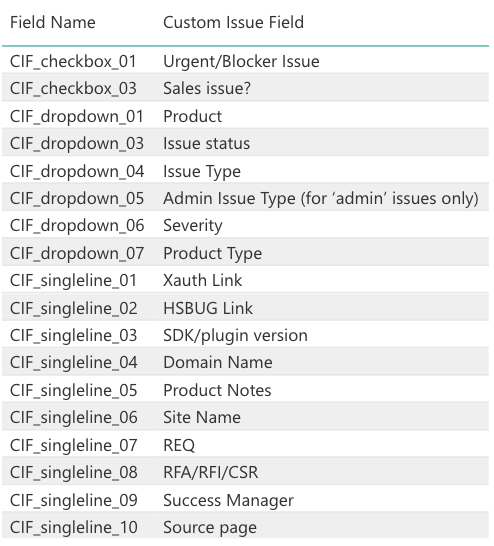494x546 pixels.
Task: Select the RFA/RFI/CSR cell
Action: [x=211, y=473]
